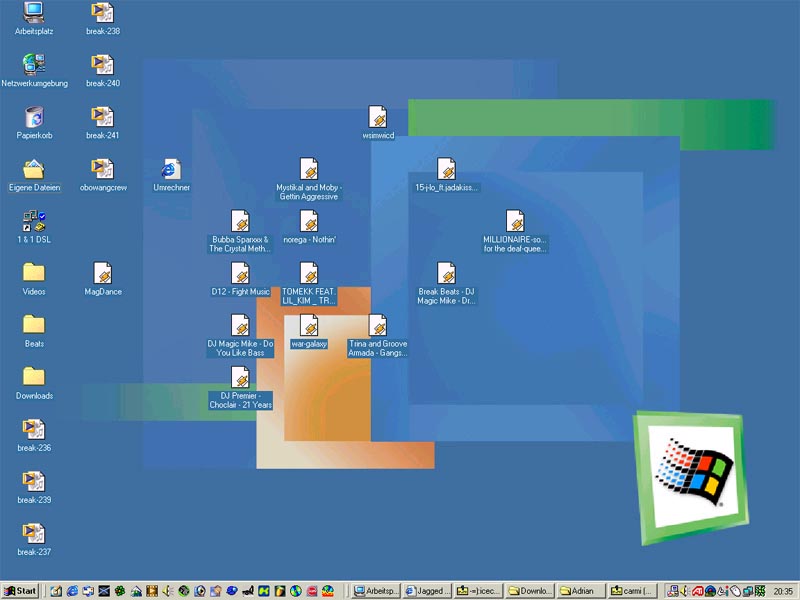Open Netzwerkumgebung network icon
This screenshot has width=800, height=600.
click(34, 65)
